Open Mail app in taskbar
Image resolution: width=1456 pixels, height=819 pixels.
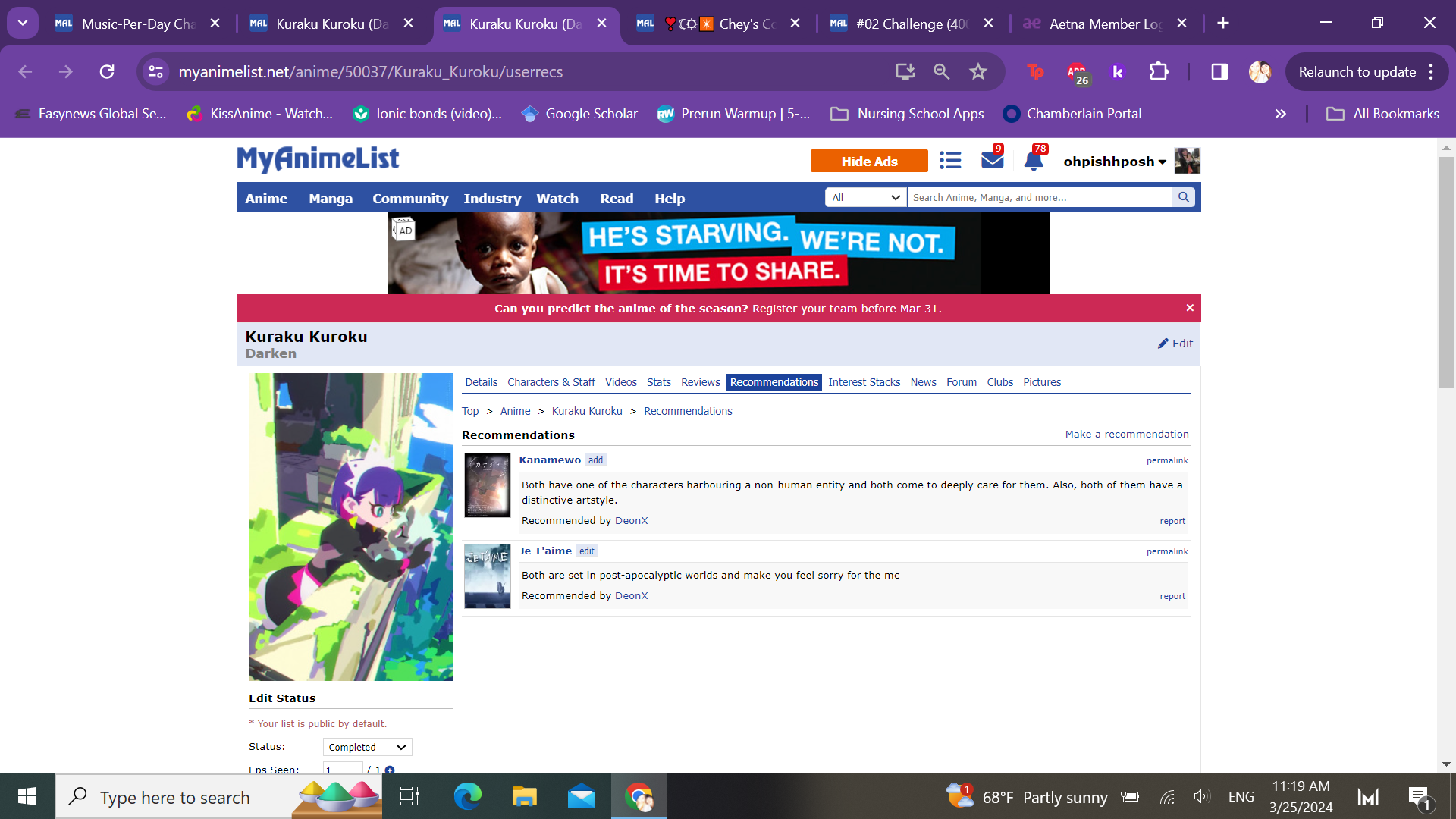(x=582, y=797)
